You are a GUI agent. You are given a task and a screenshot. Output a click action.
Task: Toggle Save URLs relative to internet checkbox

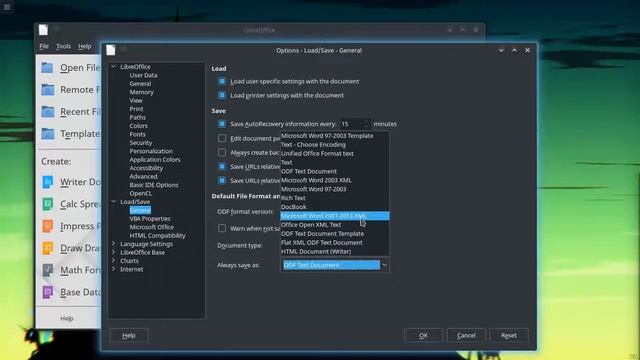point(222,180)
